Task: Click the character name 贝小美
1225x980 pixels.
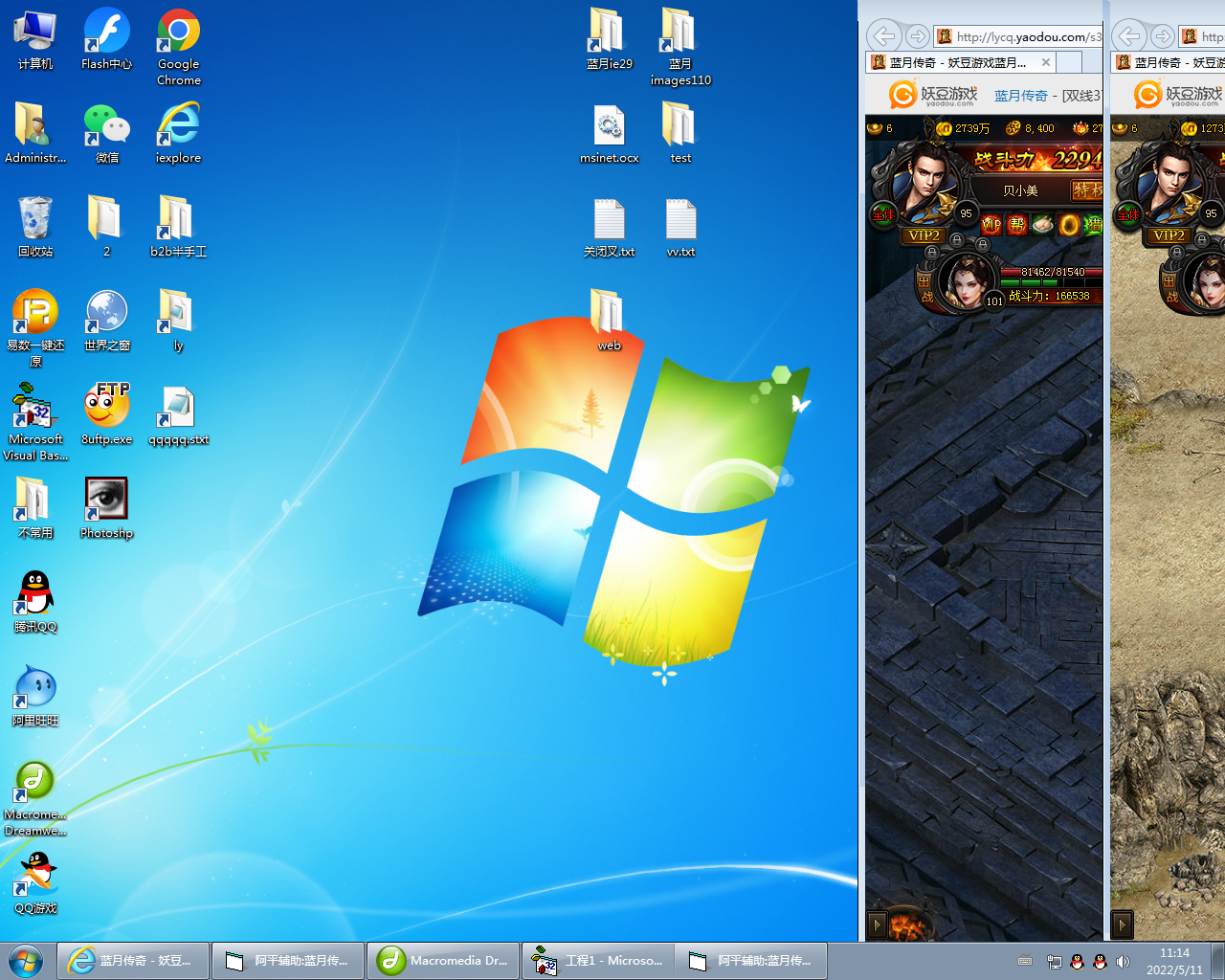Action: click(x=1020, y=190)
